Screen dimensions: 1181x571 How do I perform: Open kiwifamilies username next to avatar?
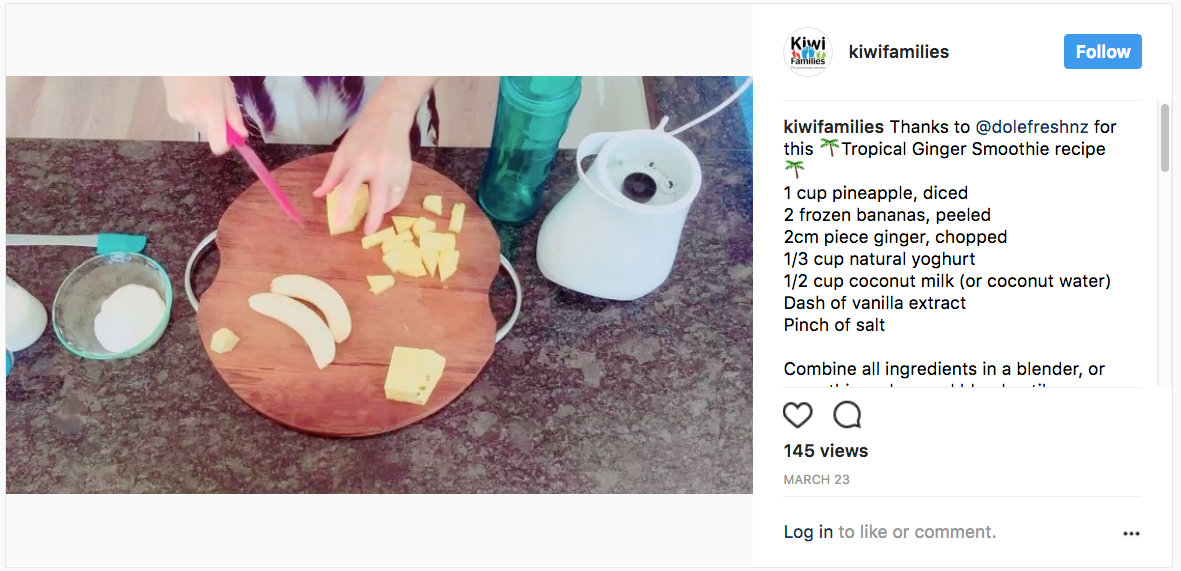click(898, 52)
